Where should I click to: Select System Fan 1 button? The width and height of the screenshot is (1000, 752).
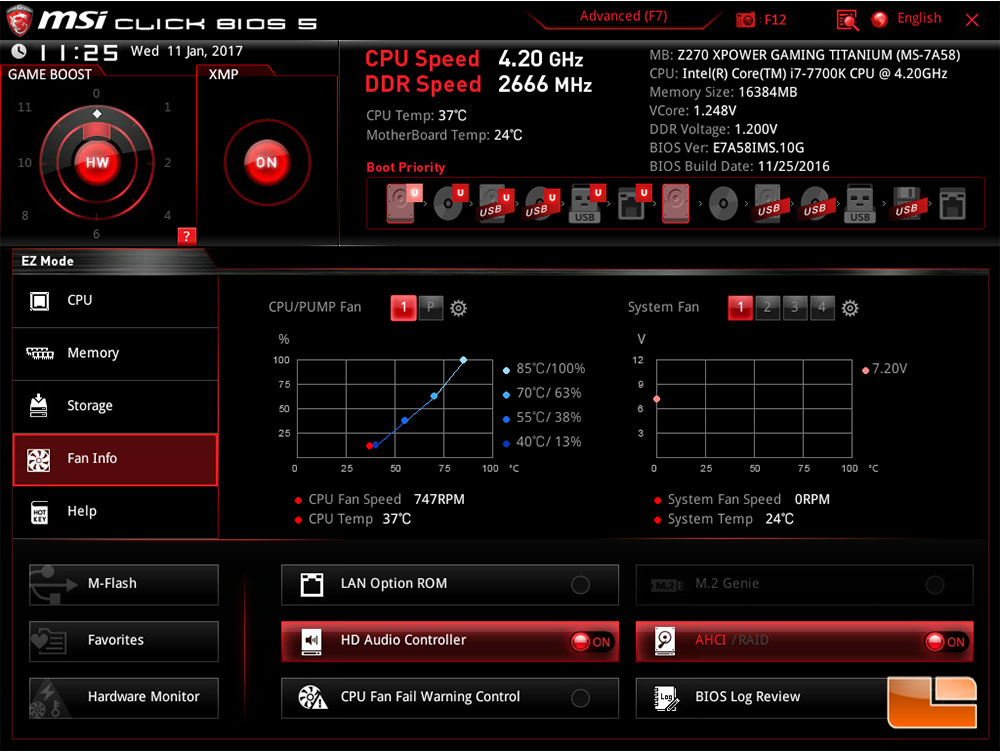(740, 308)
